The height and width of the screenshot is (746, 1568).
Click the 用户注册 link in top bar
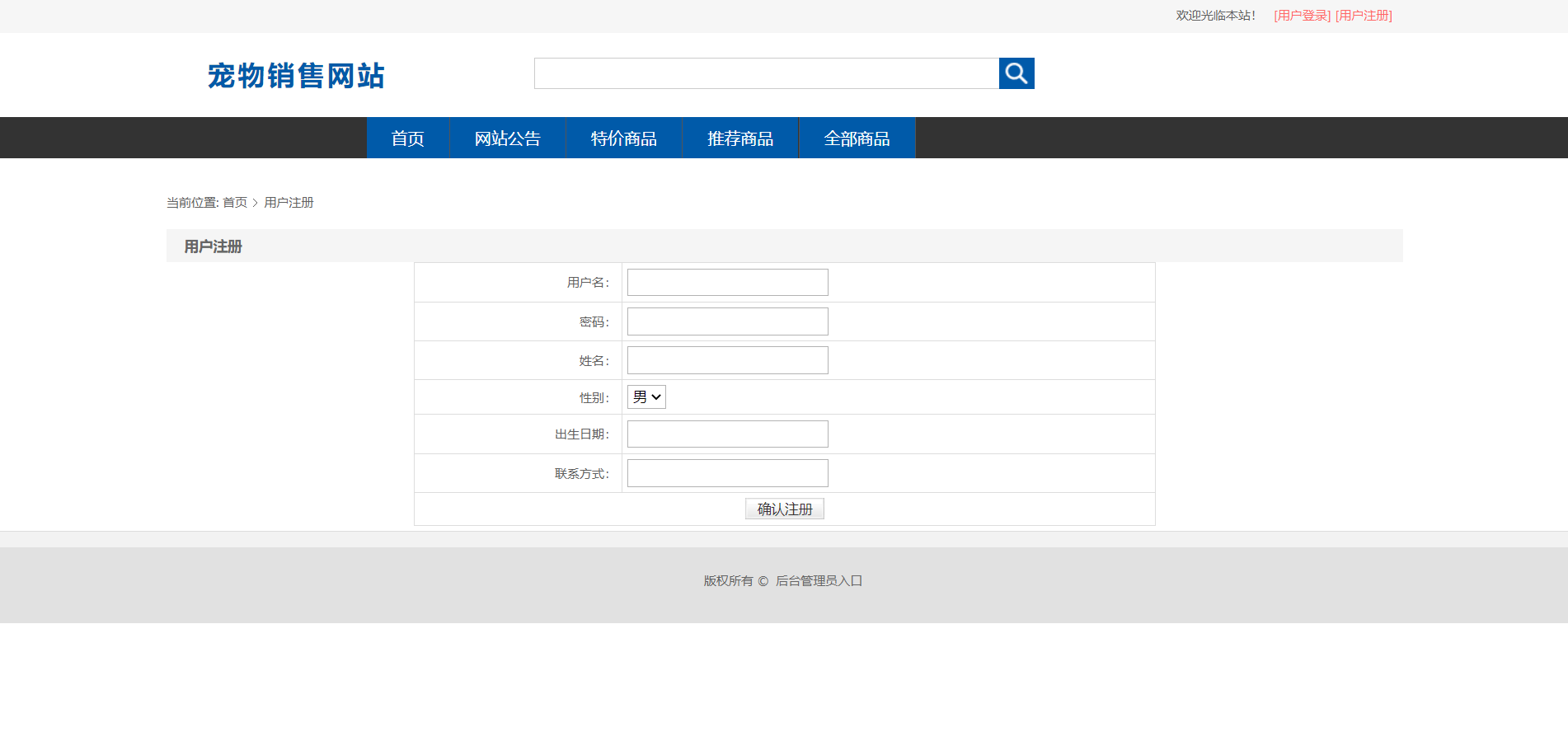click(1364, 16)
